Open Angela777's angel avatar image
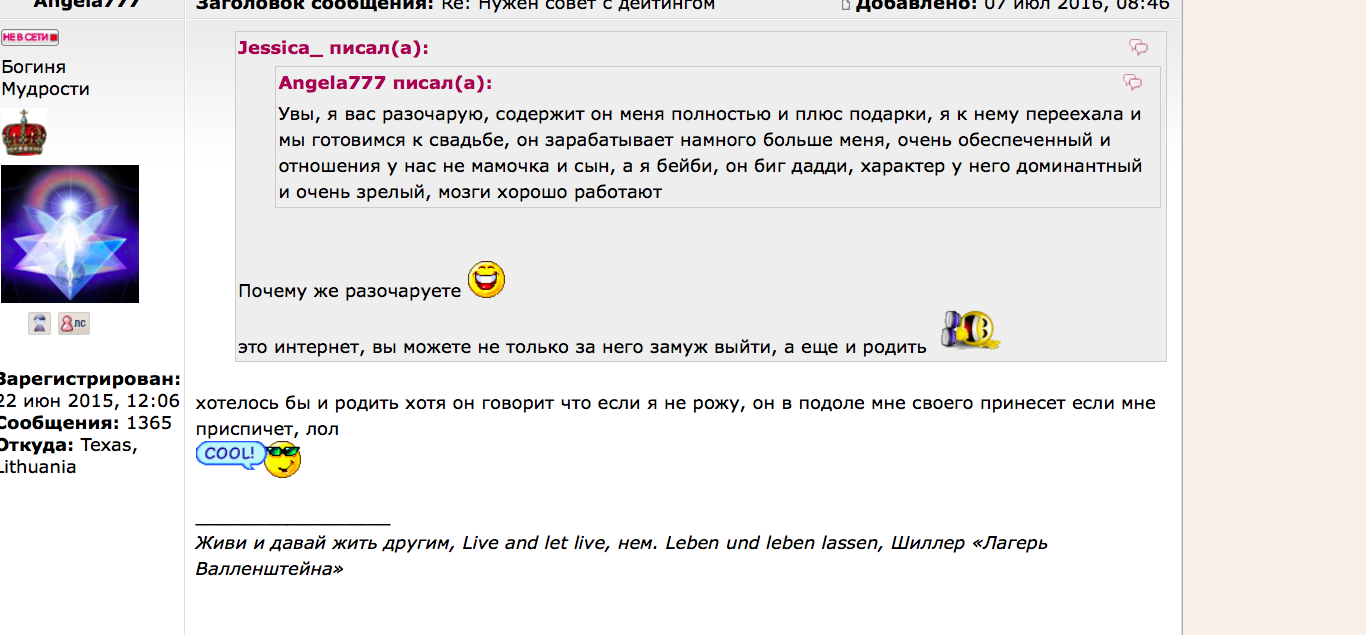Screen dimensions: 1366x635 (70, 234)
